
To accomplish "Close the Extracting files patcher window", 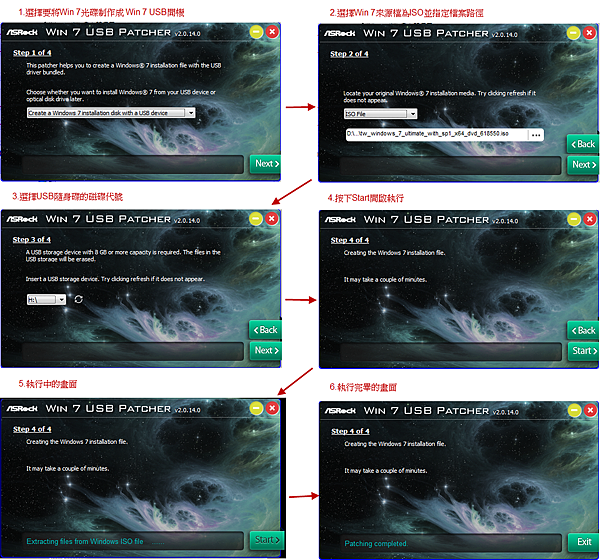I will pyautogui.click(x=272, y=408).
